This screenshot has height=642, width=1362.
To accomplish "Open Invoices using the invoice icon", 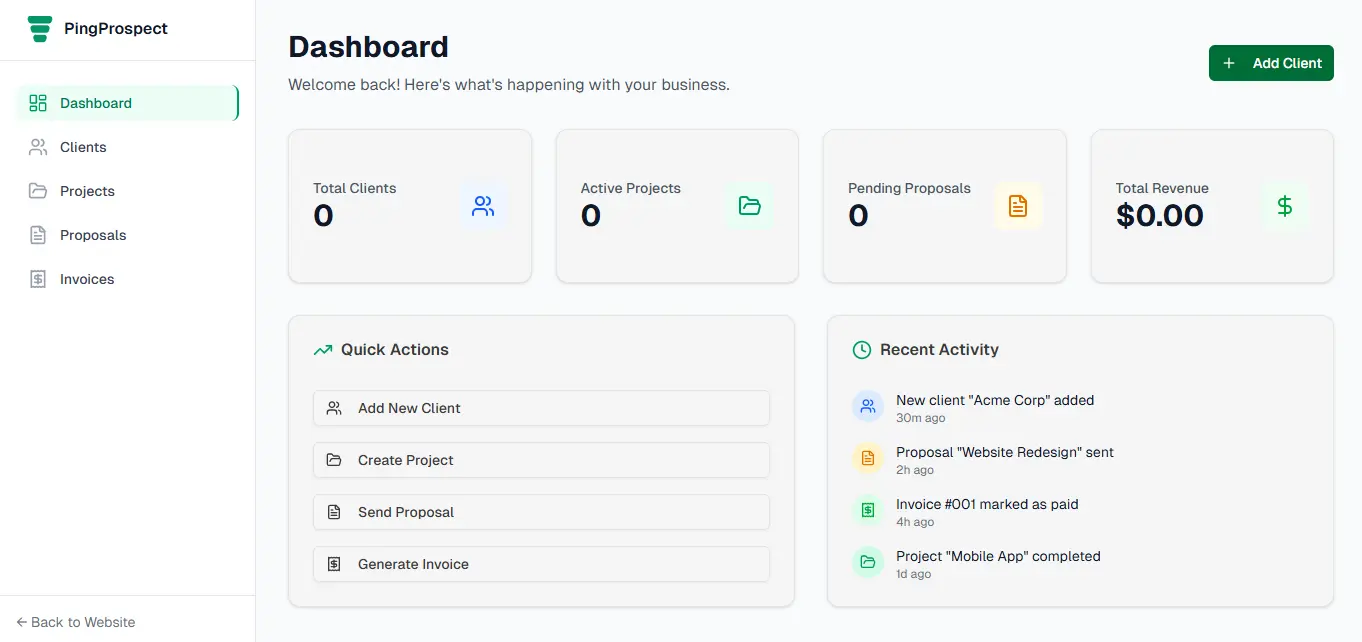I will point(38,278).
